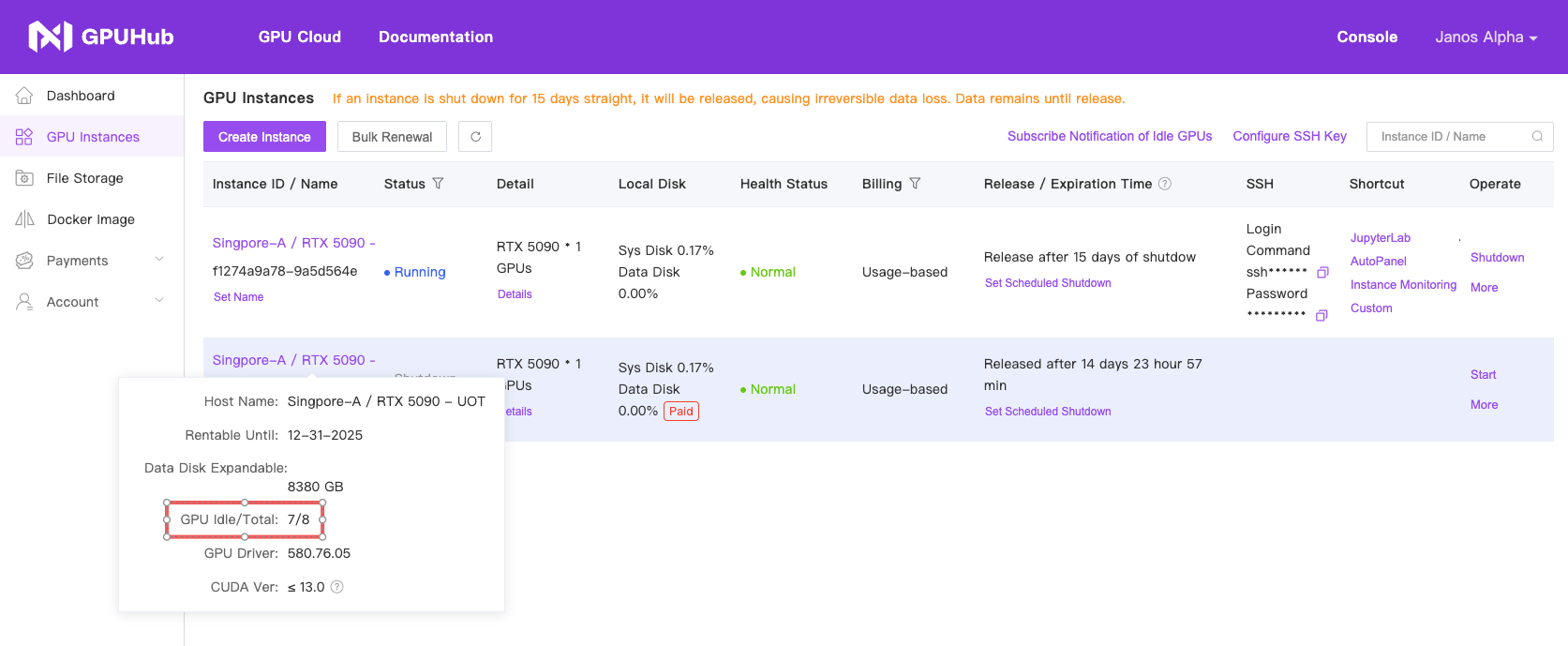Copy the SSH password
This screenshot has width=1568, height=646.
point(1322,316)
